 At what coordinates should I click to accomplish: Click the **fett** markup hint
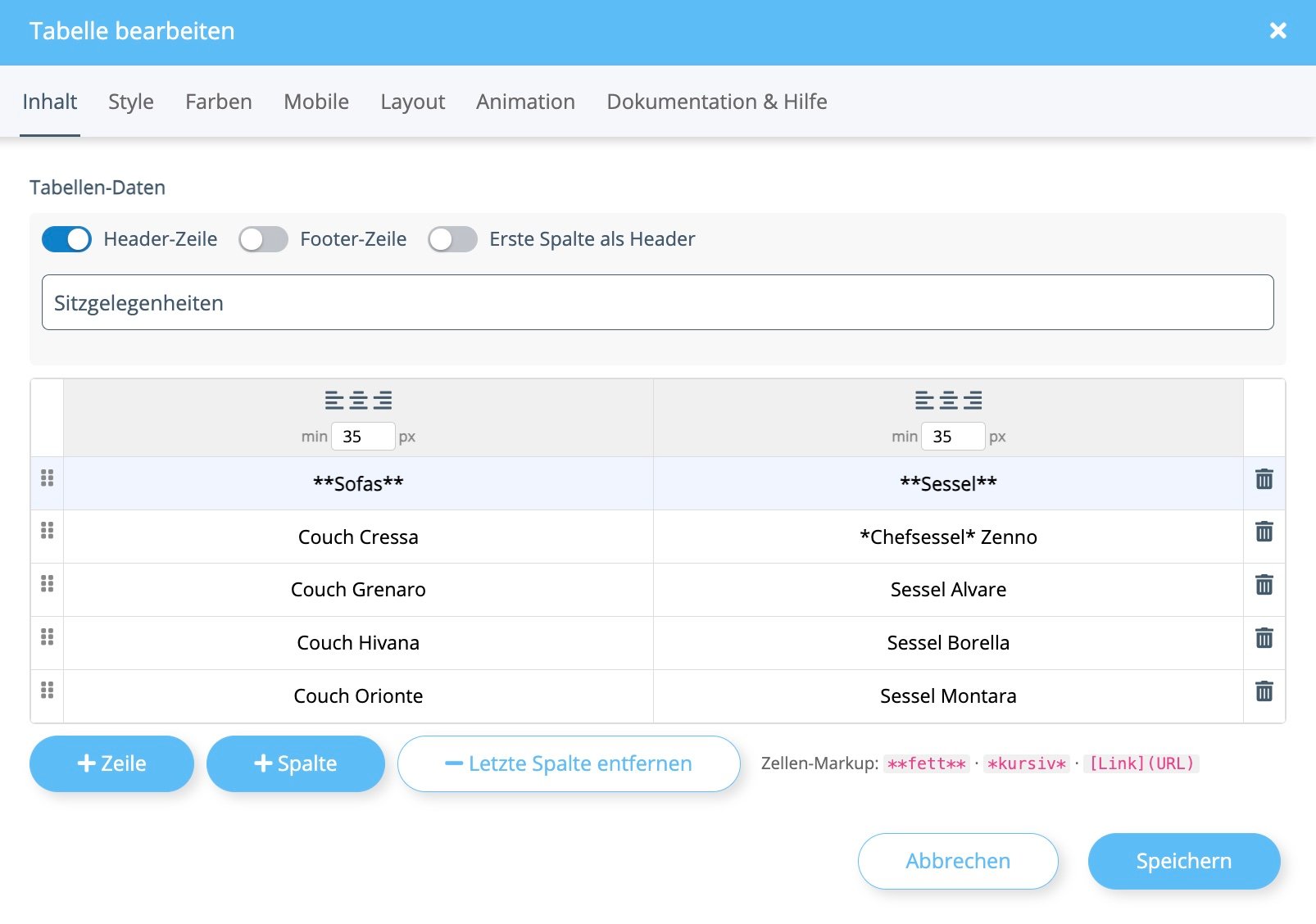point(927,763)
